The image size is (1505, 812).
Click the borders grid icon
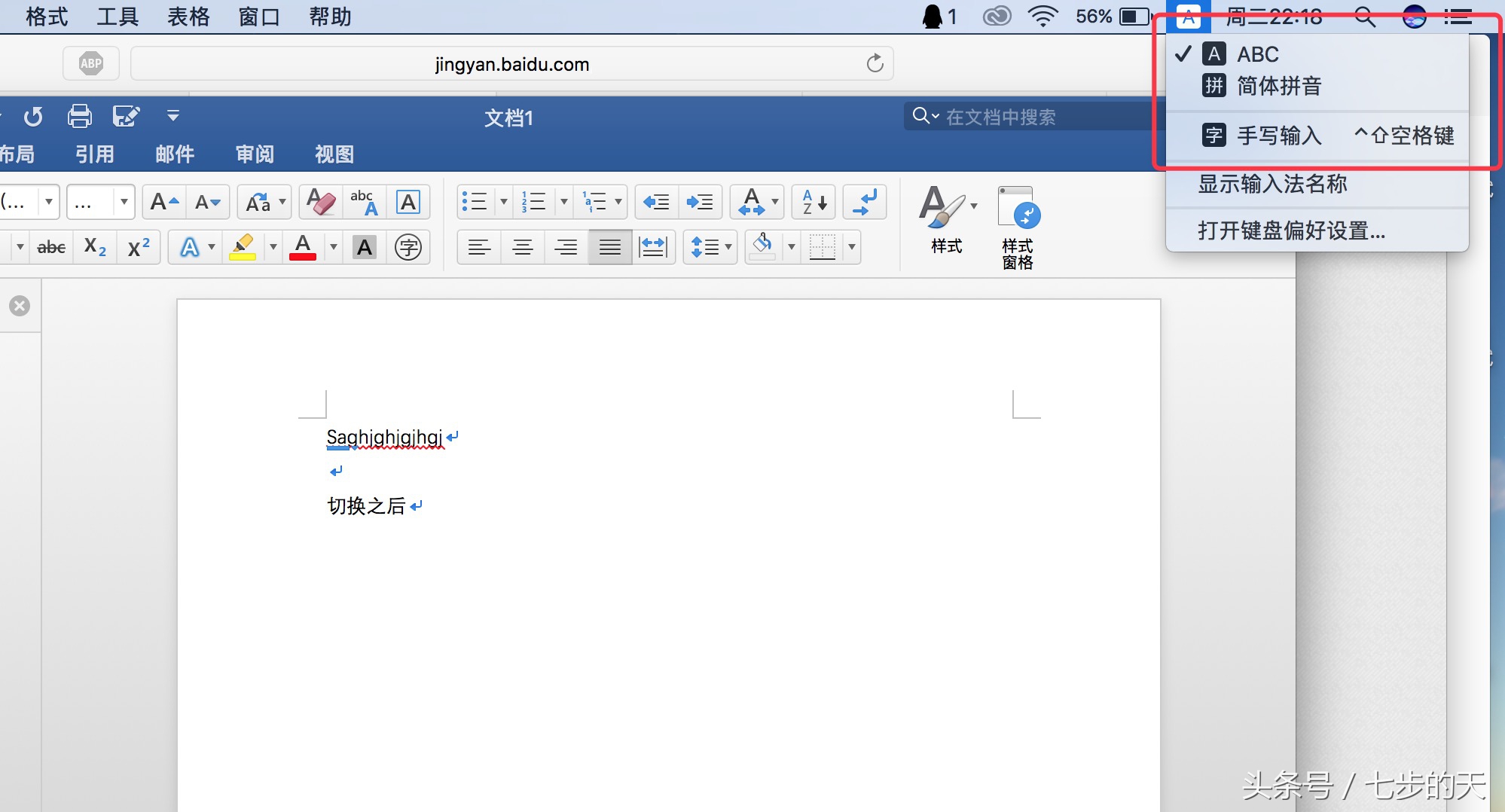822,247
